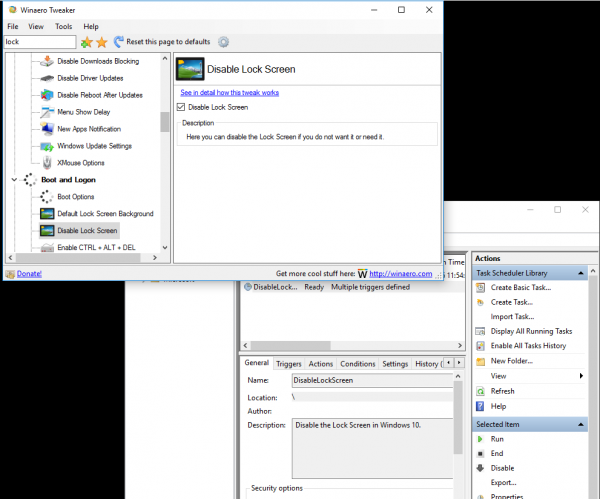Click the Reset this page to defaults icon
This screenshot has height=499, width=600.
[119, 42]
